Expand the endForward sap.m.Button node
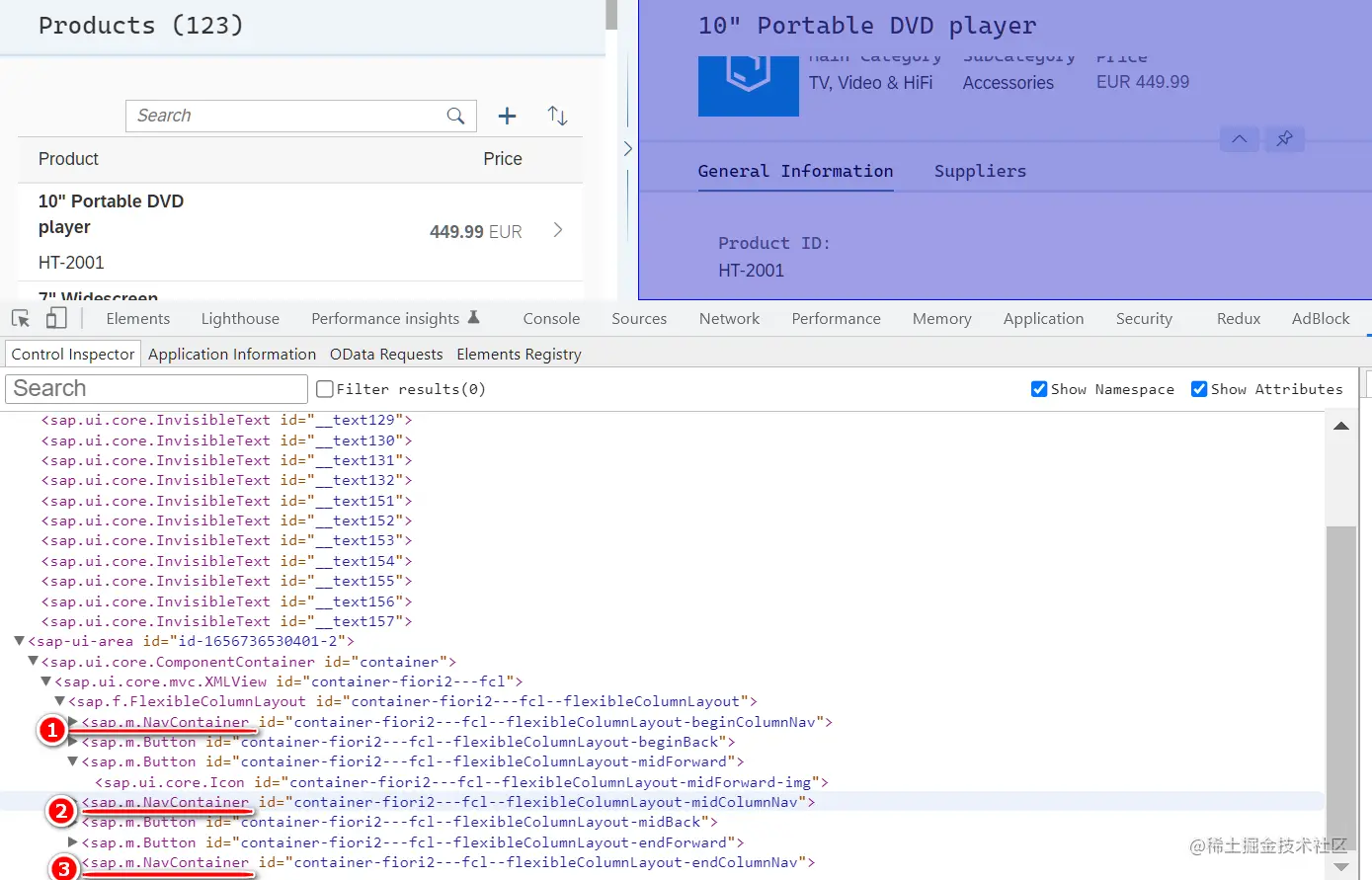Viewport: 1372px width, 880px height. (x=73, y=842)
